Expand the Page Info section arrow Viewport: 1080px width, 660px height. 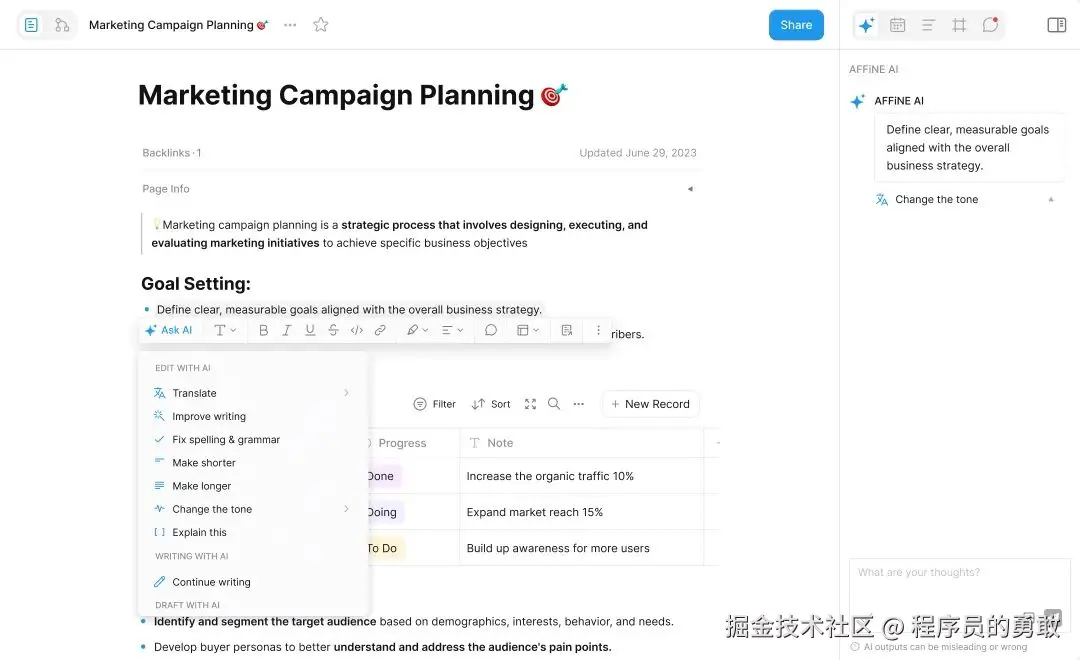click(x=690, y=189)
